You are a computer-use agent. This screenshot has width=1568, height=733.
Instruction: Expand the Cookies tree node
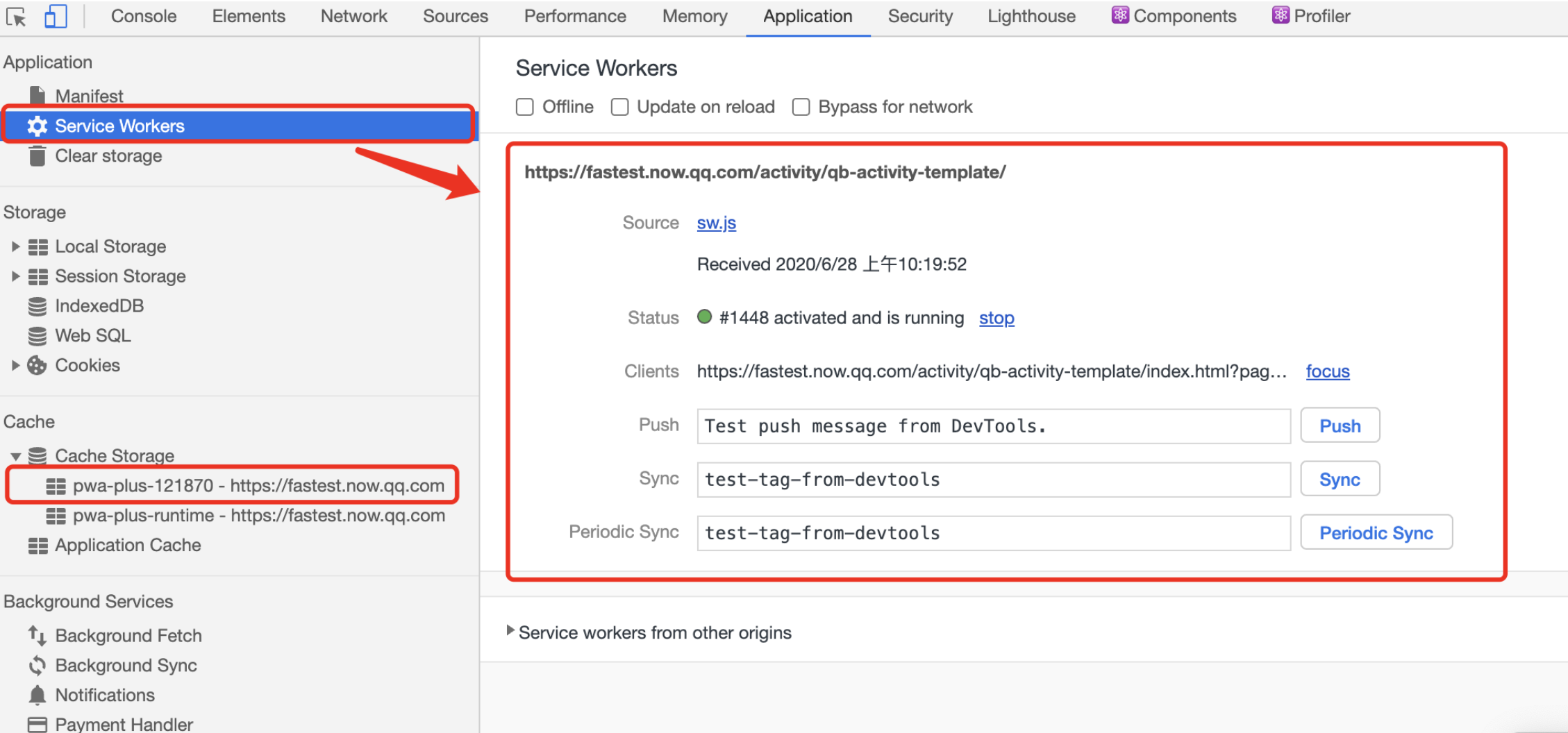tap(15, 365)
